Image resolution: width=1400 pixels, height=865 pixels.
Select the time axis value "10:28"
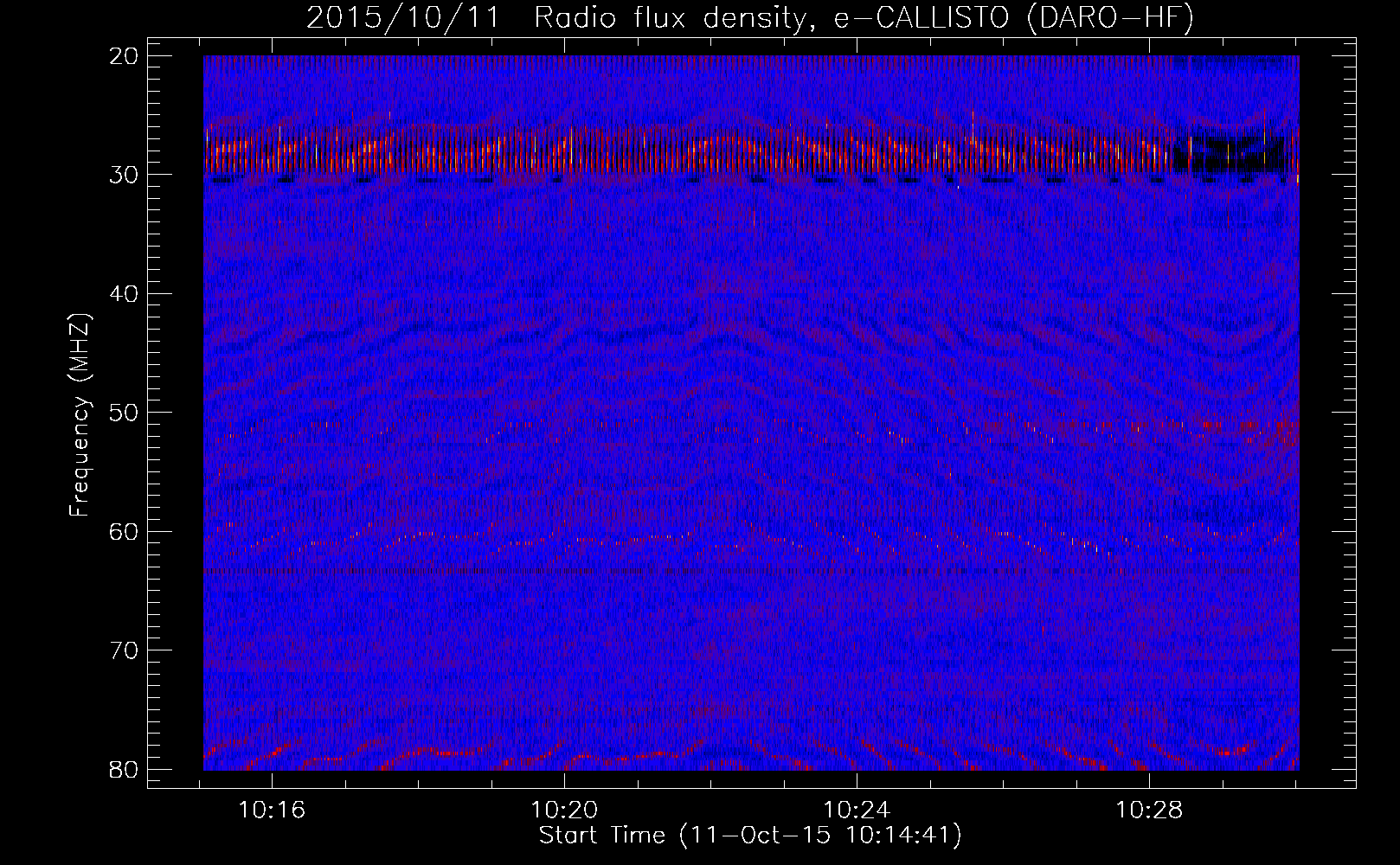click(x=1149, y=811)
